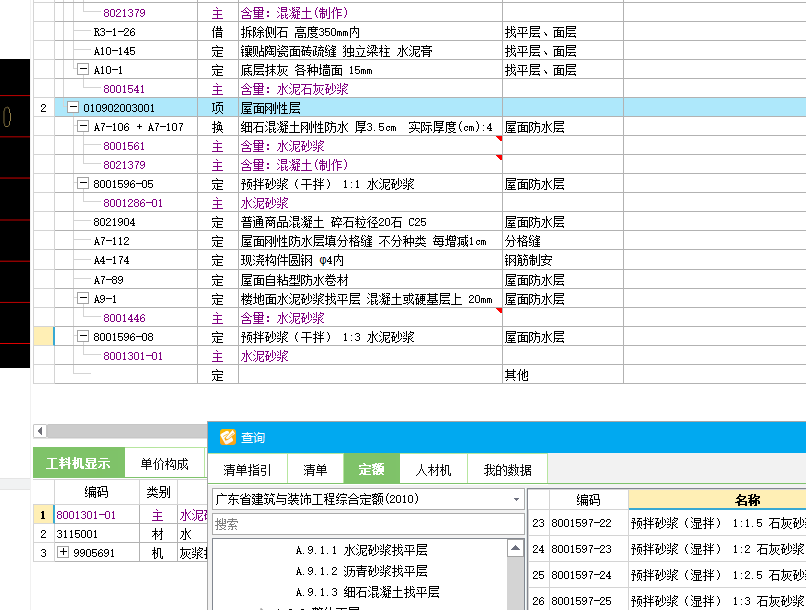Switch to the 清单指引 tab

[x=247, y=470]
